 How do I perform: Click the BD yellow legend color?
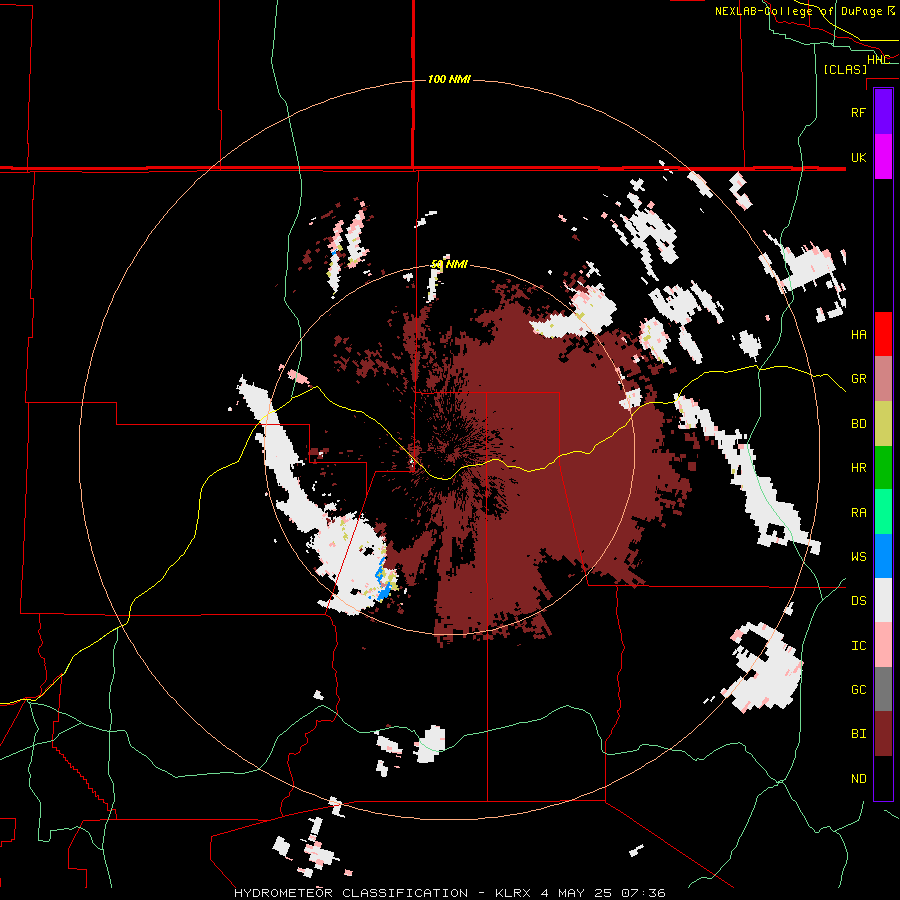tap(883, 424)
